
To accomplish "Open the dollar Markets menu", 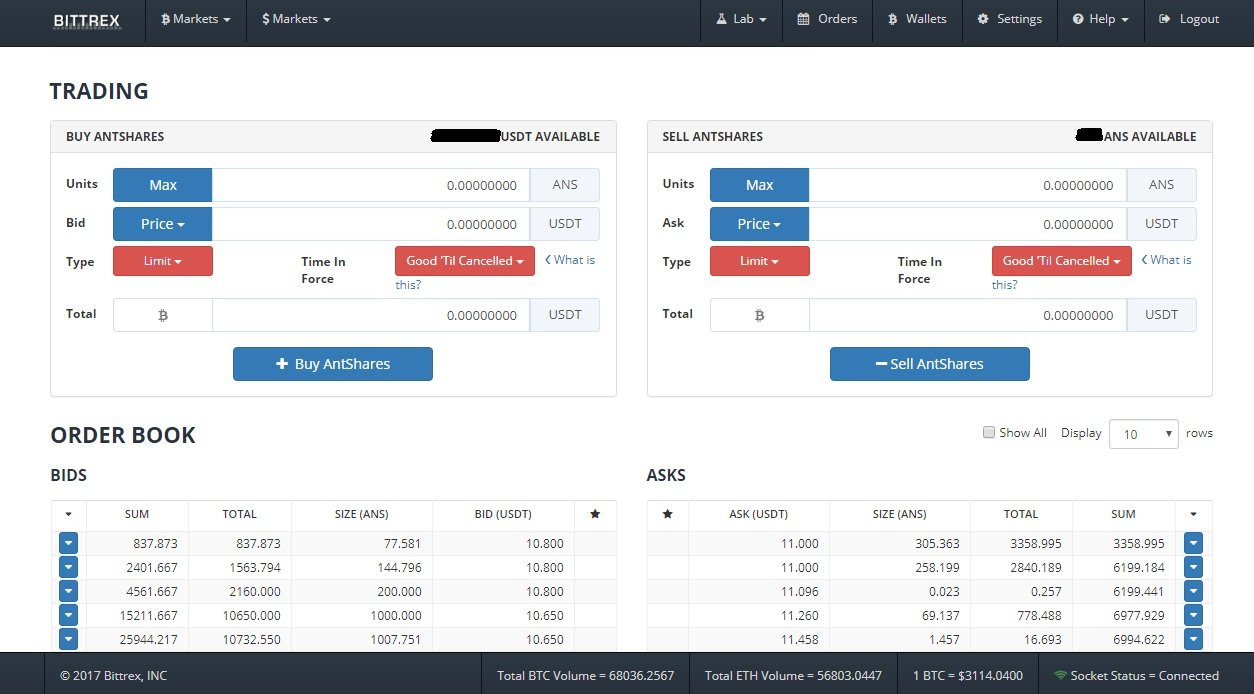I will pyautogui.click(x=296, y=19).
